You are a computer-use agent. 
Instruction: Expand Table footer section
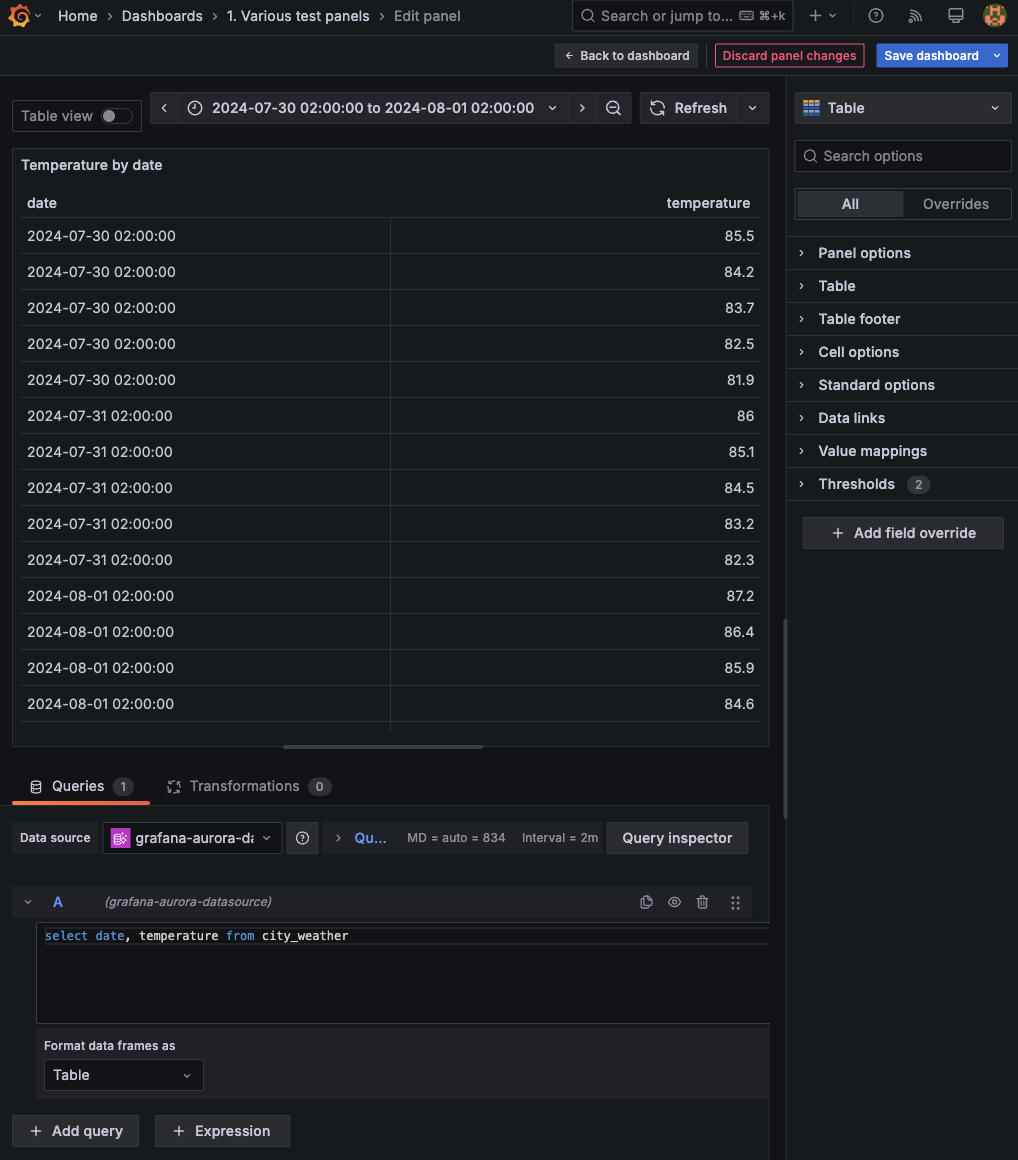tap(903, 319)
